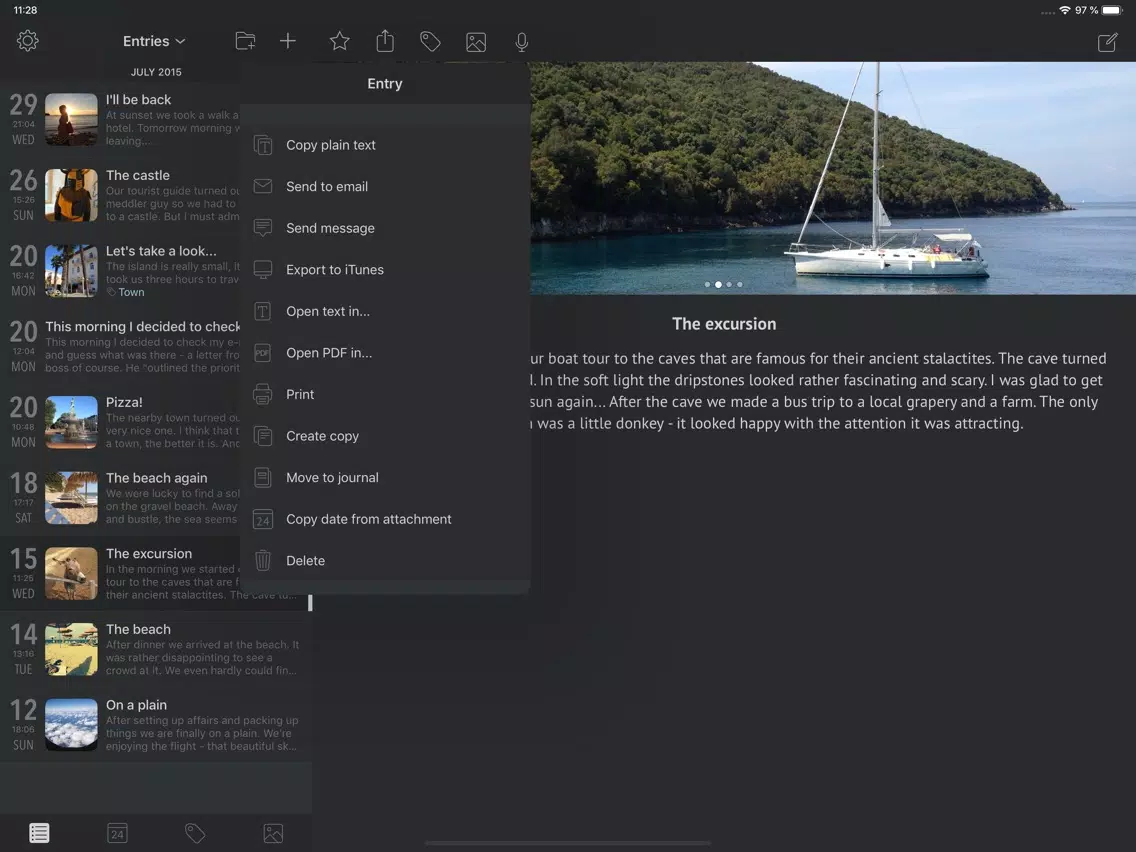Click the Create copy document icon

pos(263,436)
